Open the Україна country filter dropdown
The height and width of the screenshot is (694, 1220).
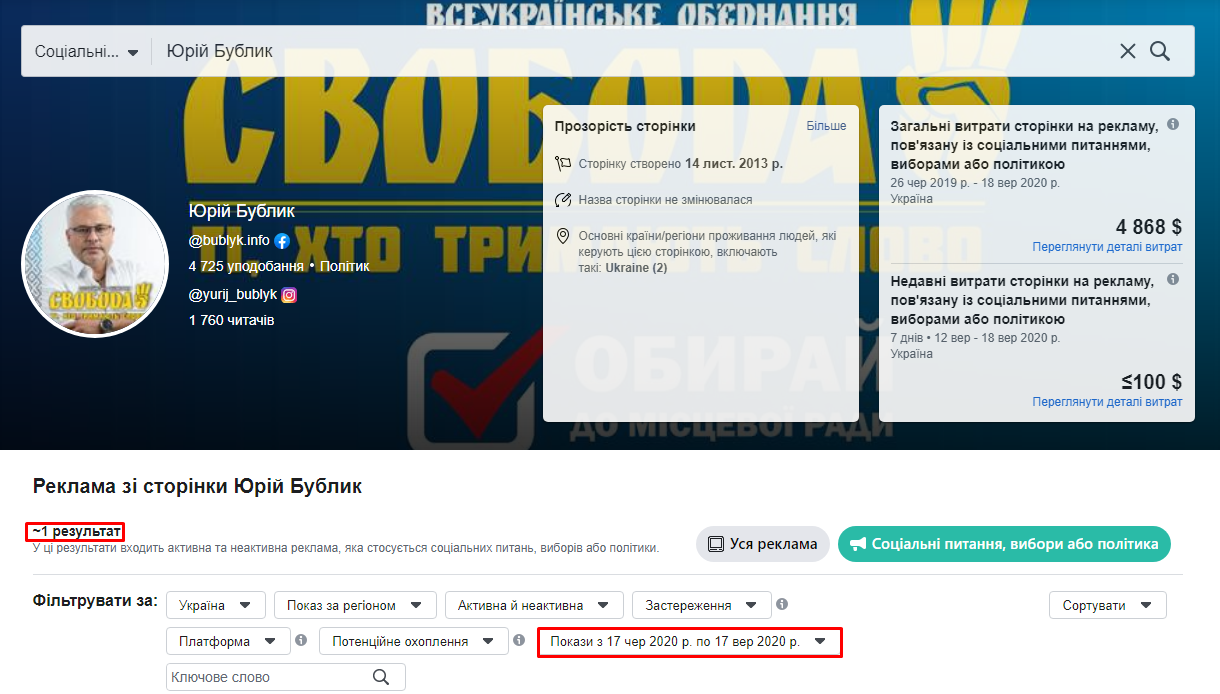pyautogui.click(x=216, y=605)
